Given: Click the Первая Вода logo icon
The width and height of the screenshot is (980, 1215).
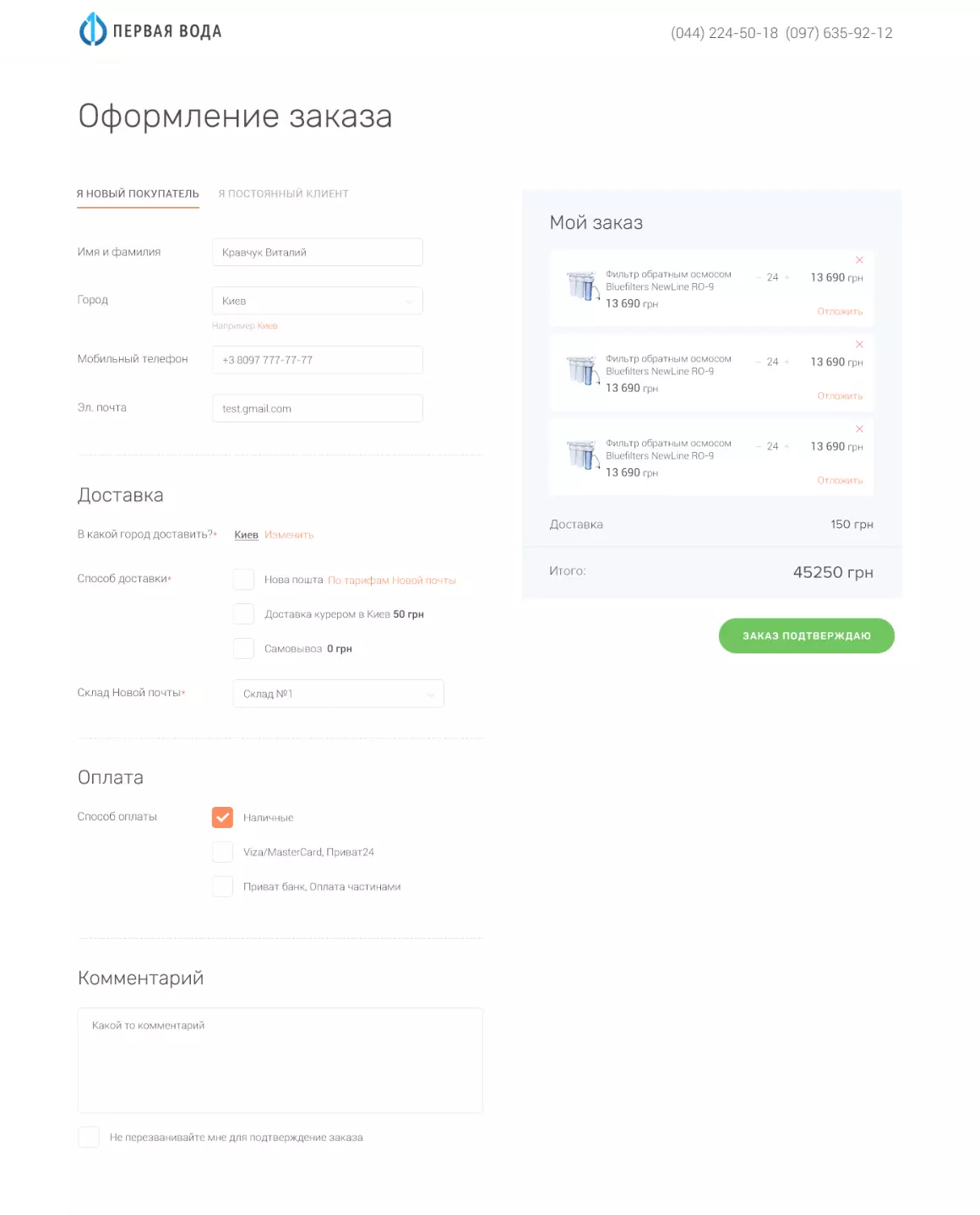Looking at the screenshot, I should [x=91, y=30].
